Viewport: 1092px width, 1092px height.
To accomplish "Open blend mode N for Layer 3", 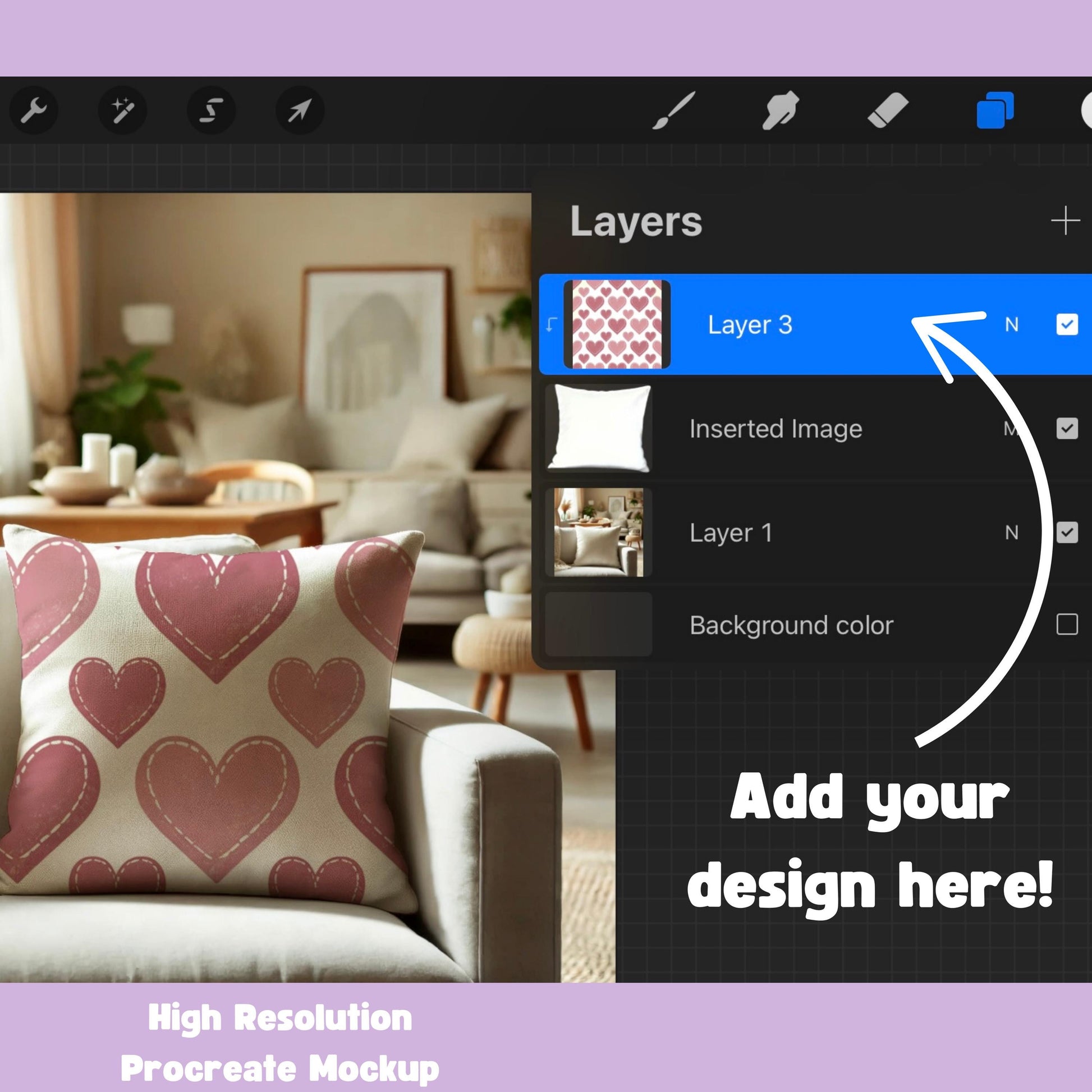I will [x=1012, y=324].
